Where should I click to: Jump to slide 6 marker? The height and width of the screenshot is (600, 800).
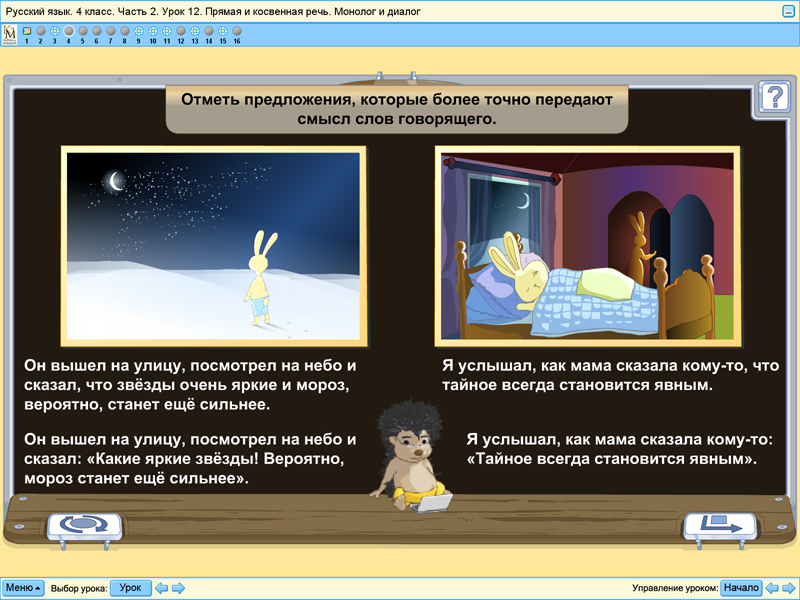coord(96,31)
